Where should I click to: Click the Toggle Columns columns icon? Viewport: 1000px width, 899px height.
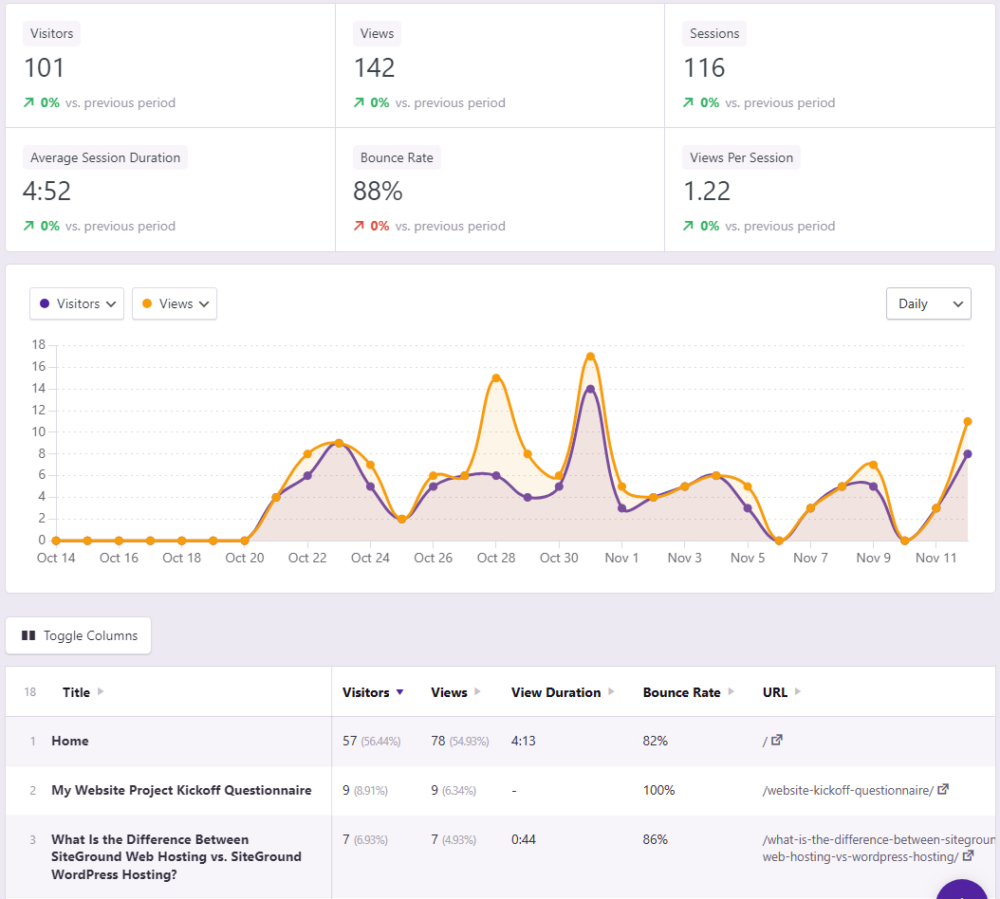[28, 635]
